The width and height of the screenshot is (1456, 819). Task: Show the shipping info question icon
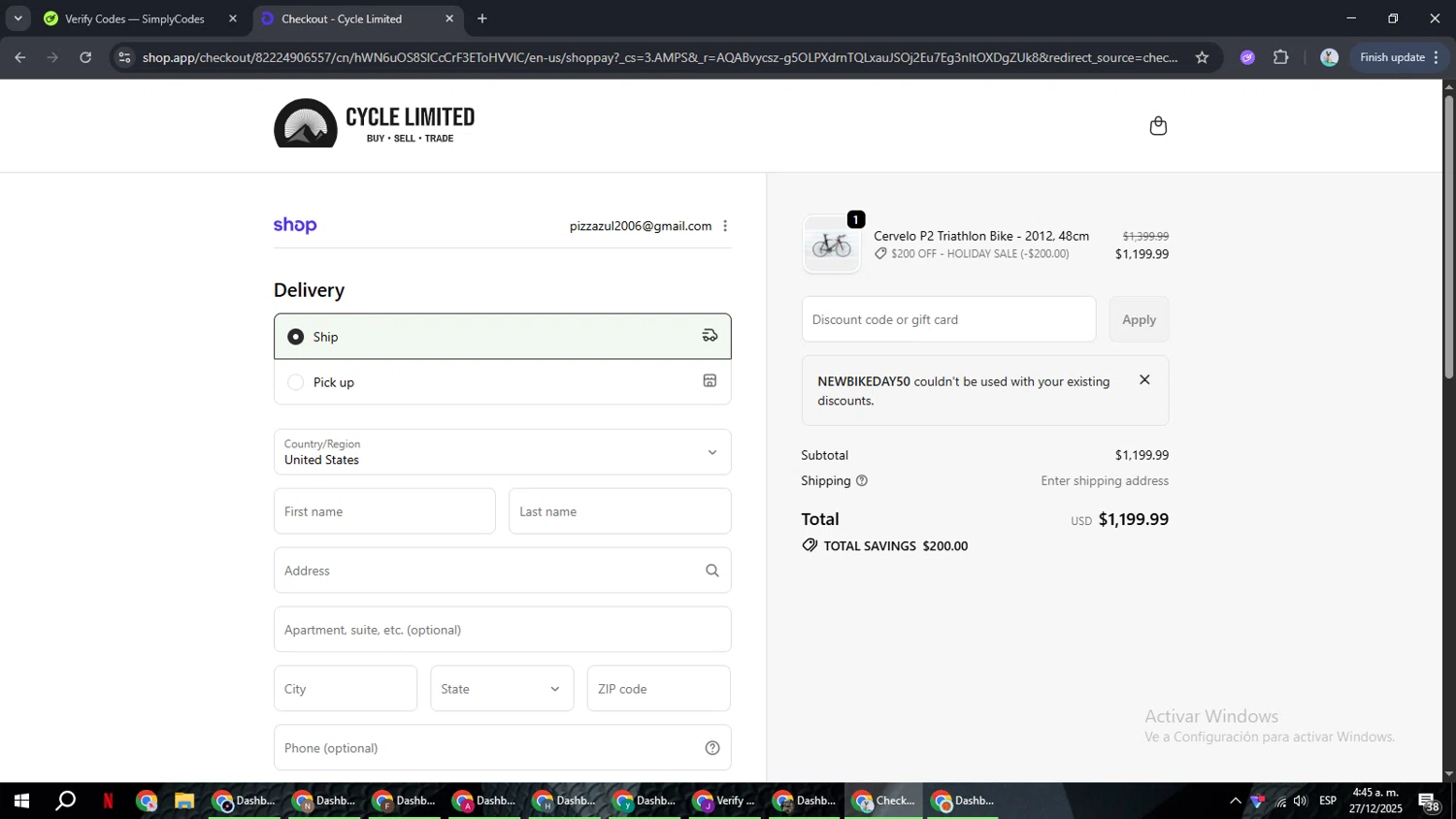862,481
